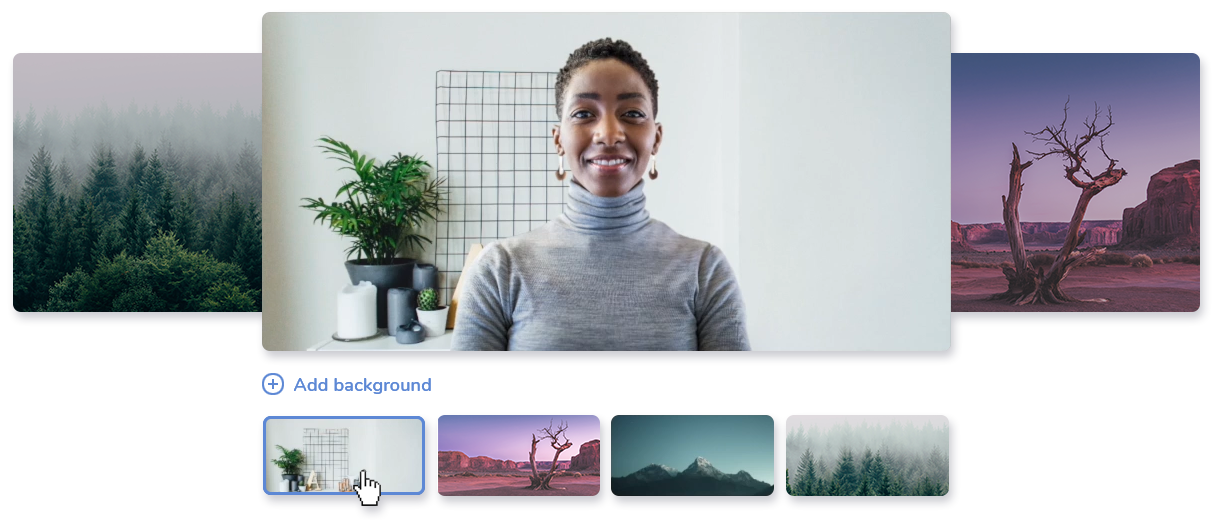Viewport: 1220px width, 524px height.
Task: Pick the snowy mountain peak background thumbnail
Action: coord(692,455)
